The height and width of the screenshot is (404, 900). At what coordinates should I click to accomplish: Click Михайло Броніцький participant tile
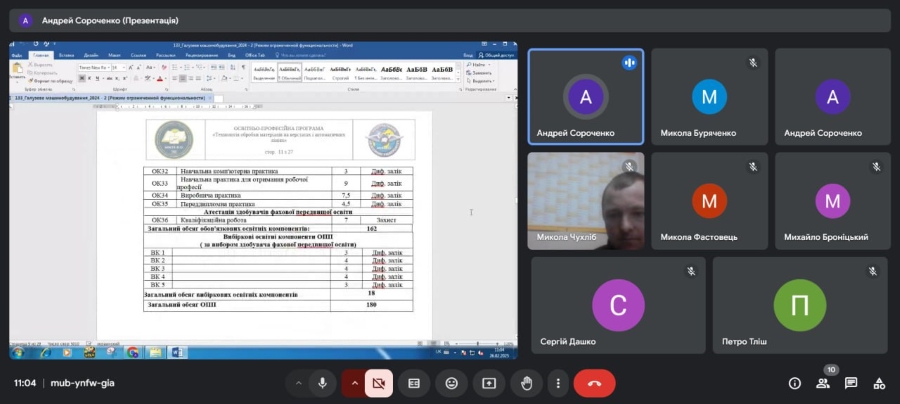832,200
